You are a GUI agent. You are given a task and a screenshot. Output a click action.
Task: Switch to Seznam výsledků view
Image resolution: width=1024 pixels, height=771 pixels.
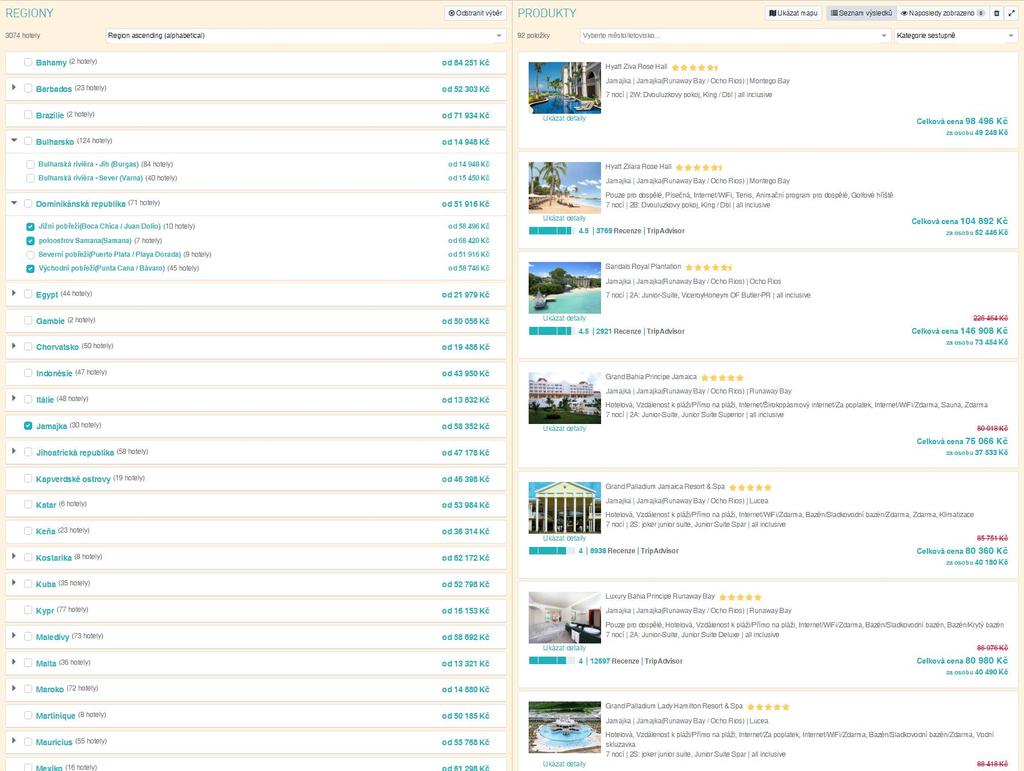[861, 13]
